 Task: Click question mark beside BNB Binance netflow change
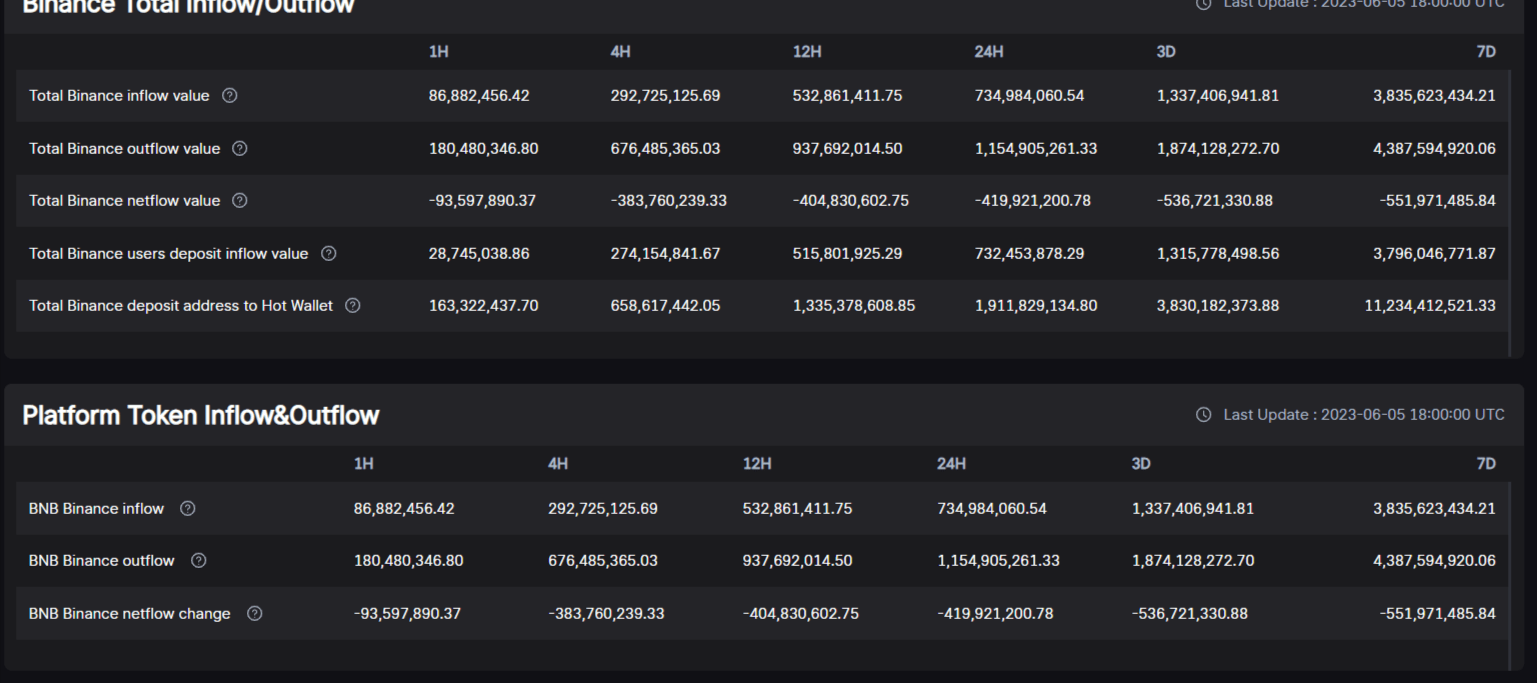pyautogui.click(x=254, y=613)
